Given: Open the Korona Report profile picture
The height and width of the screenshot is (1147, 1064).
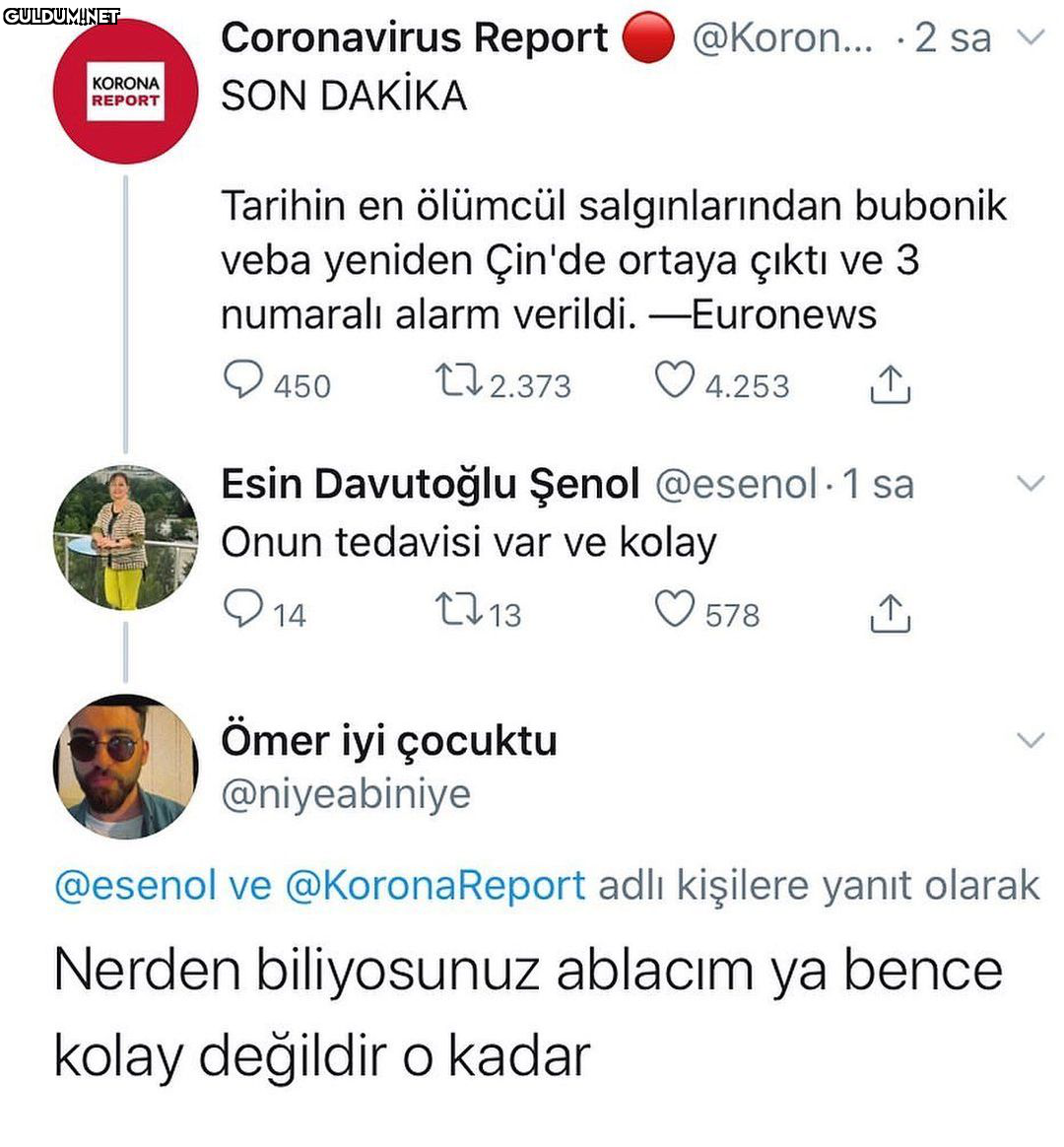Looking at the screenshot, I should tap(125, 92).
